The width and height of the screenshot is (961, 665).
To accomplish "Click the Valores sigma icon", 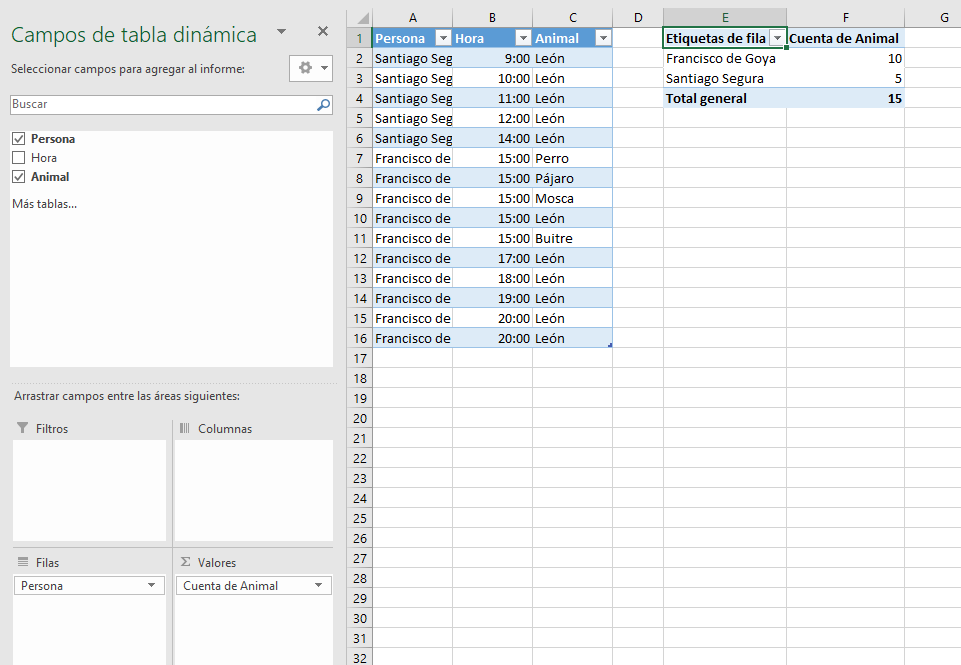I will click(x=185, y=562).
